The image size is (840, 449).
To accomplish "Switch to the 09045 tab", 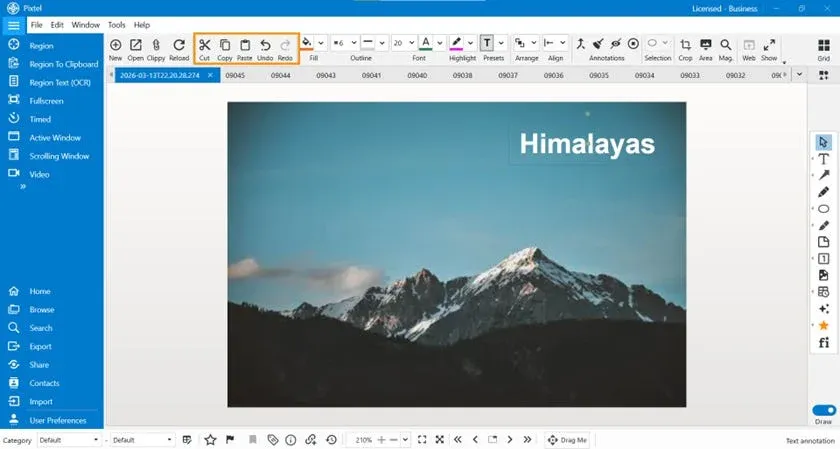I will pos(235,76).
